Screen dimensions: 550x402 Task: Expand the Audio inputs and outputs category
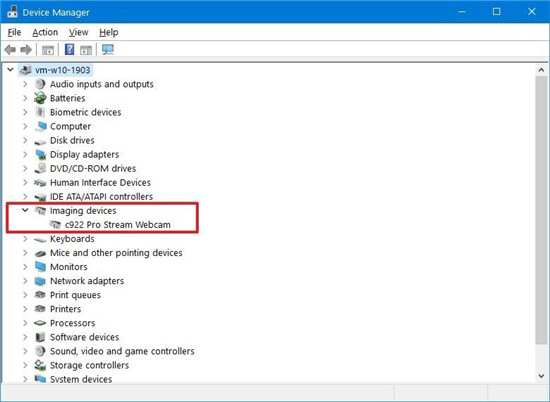[x=25, y=84]
